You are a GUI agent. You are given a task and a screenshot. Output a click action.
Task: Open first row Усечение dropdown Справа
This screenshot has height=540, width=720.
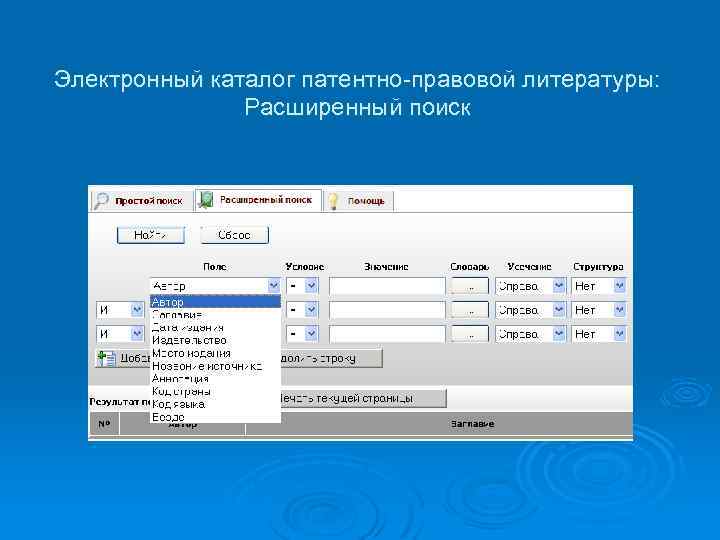click(x=530, y=286)
